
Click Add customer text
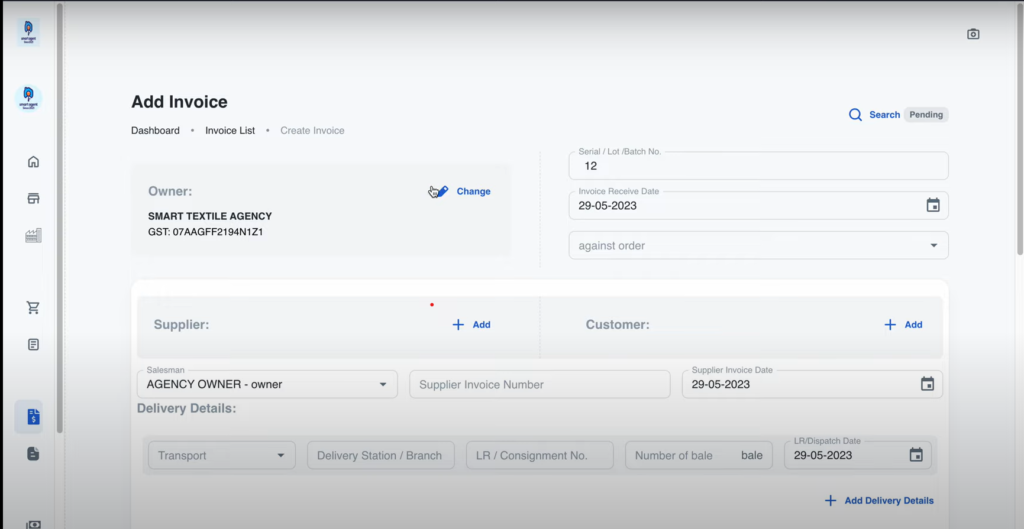(x=913, y=325)
